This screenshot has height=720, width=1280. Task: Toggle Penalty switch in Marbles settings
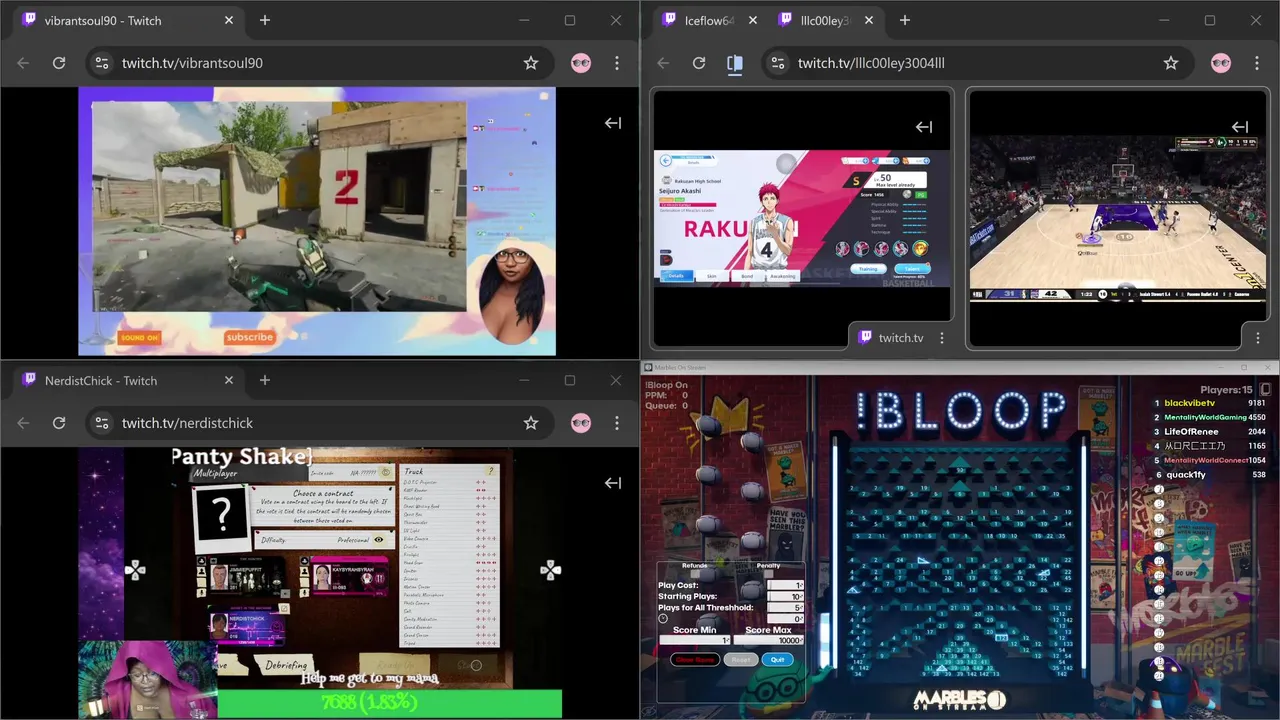(768, 574)
